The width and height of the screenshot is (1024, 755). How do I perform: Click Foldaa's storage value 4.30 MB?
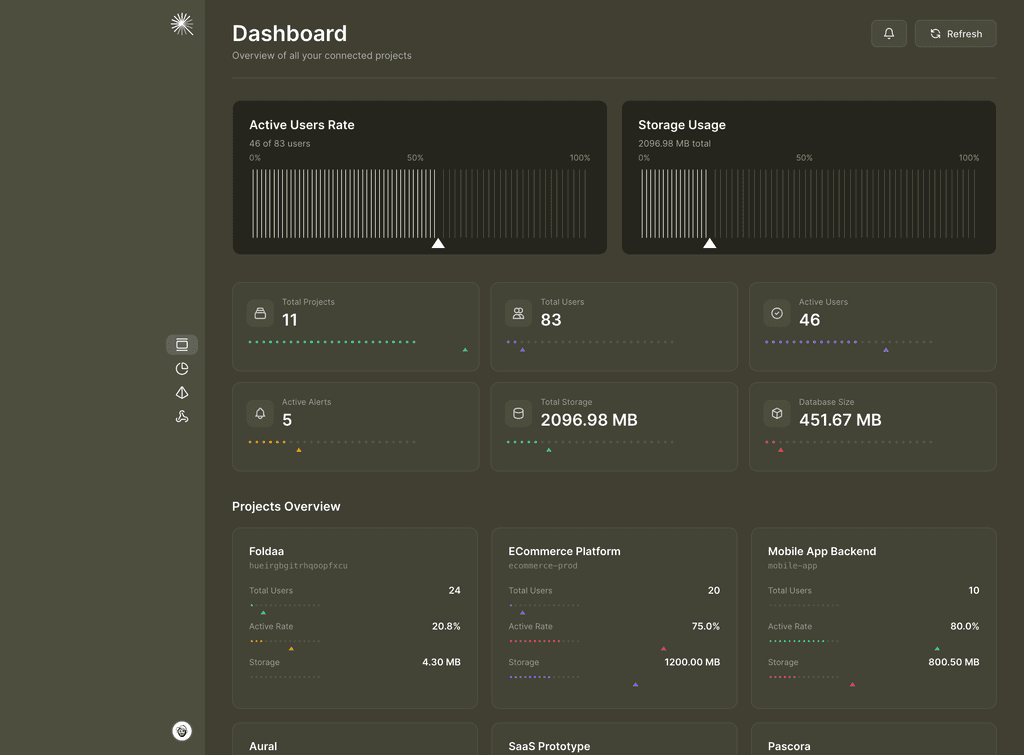pyautogui.click(x=441, y=662)
